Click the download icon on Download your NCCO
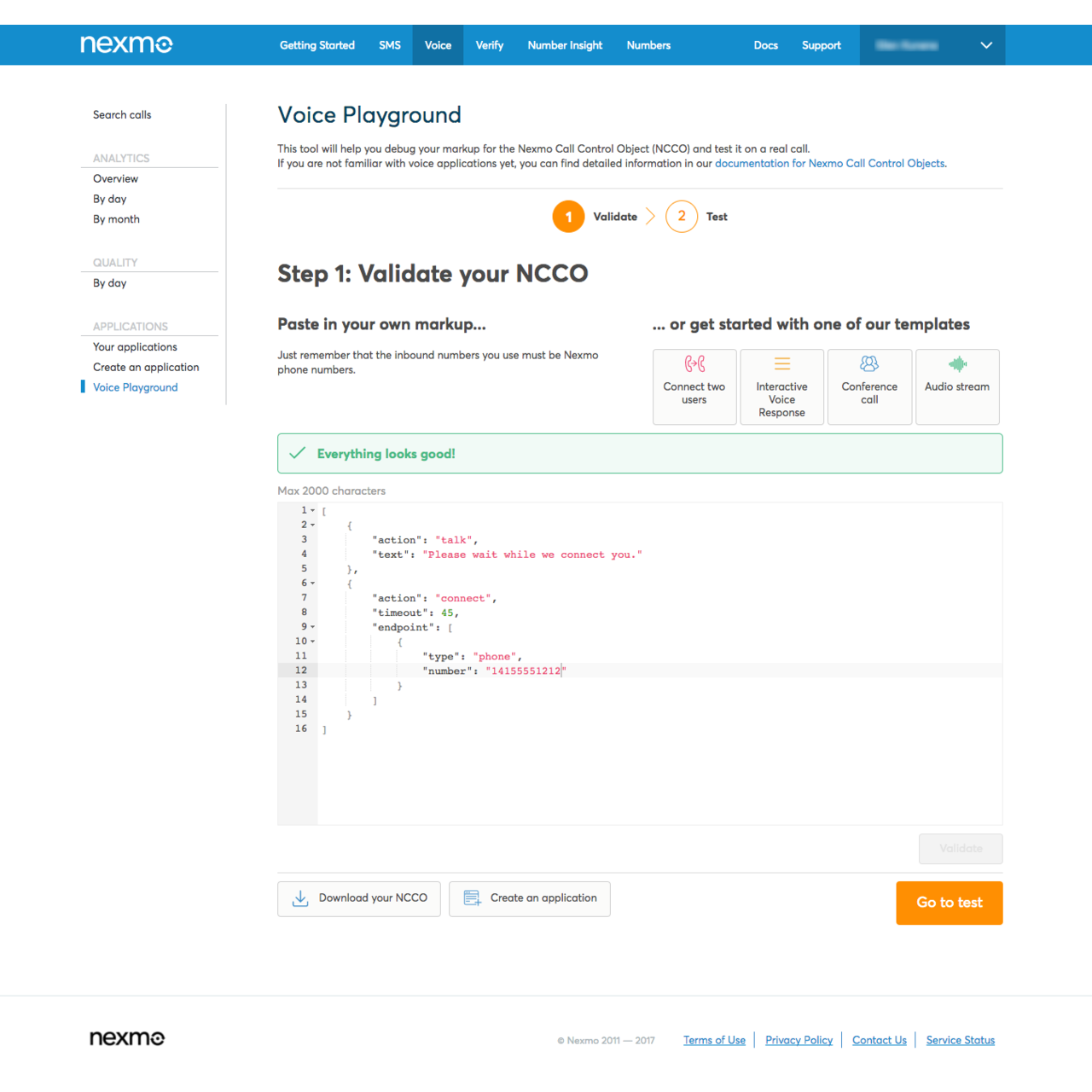1092x1092 pixels. [x=300, y=898]
